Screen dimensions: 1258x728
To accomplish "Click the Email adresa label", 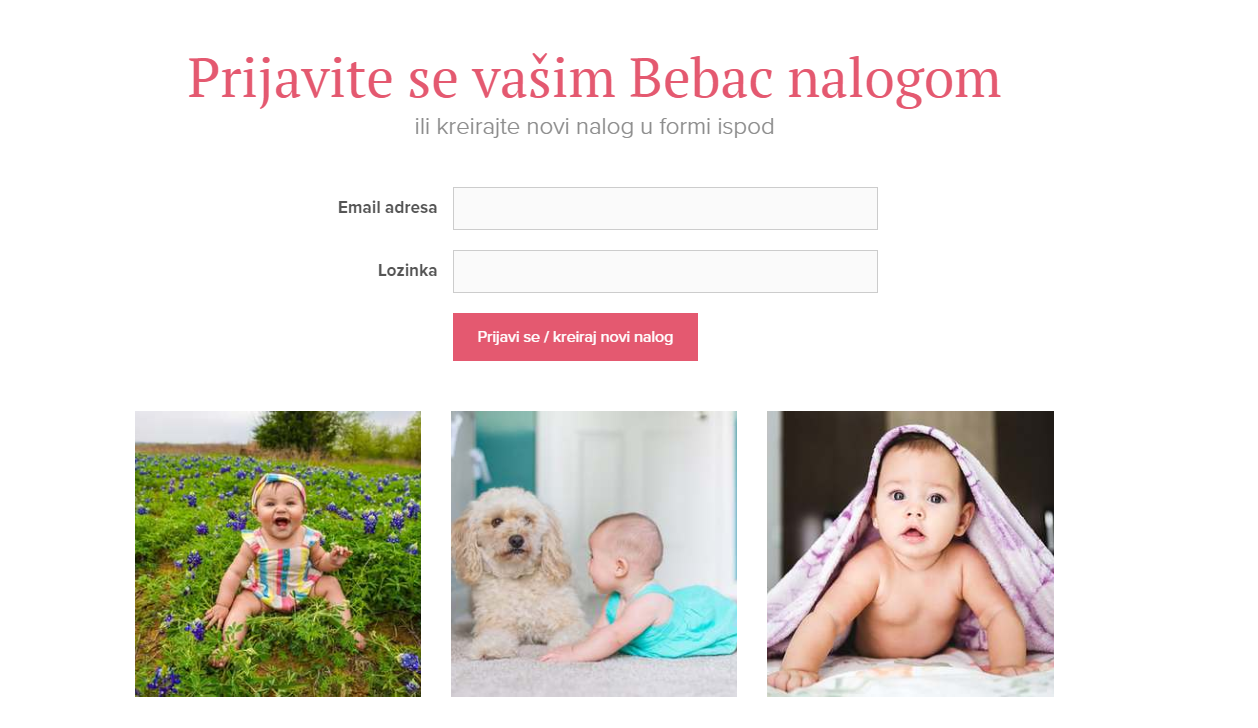I will [387, 208].
